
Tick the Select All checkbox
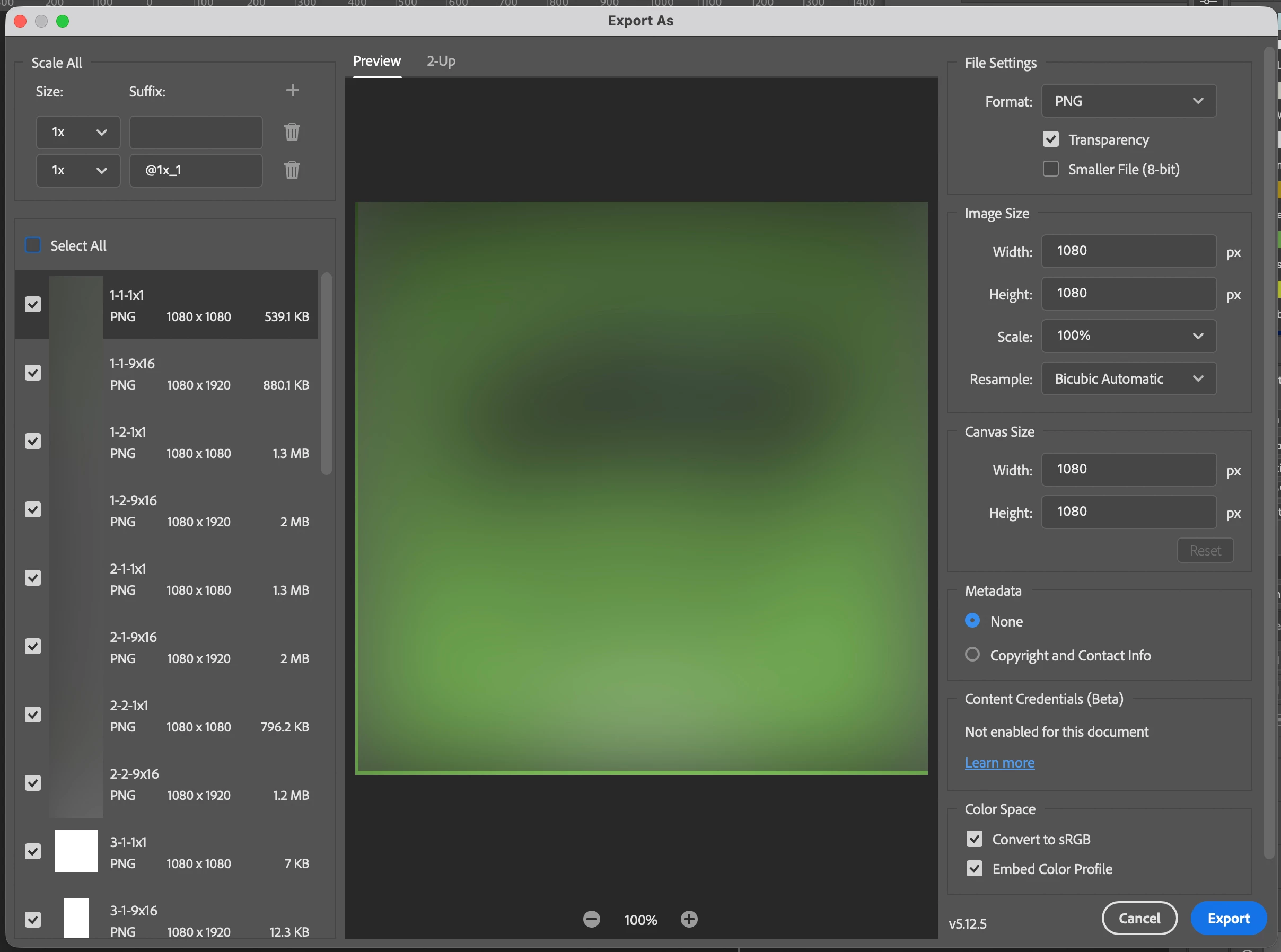coord(33,245)
